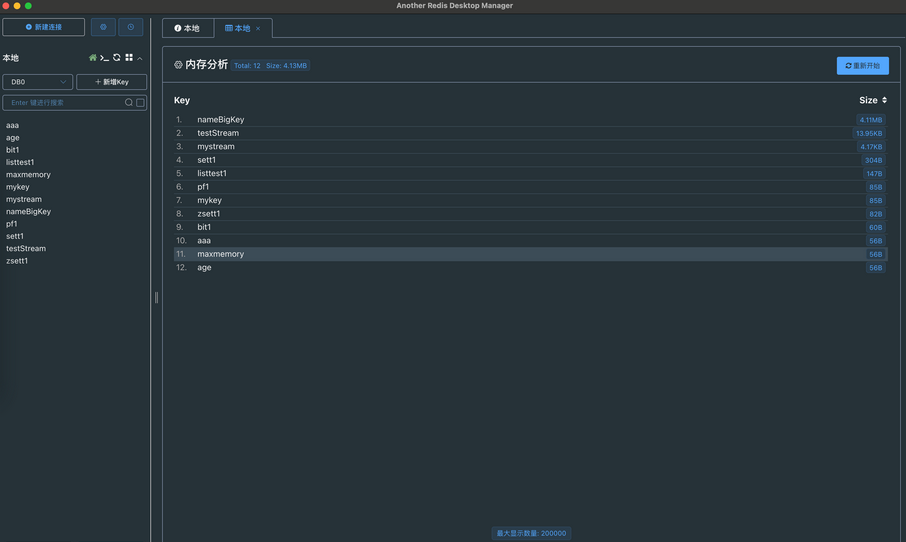The width and height of the screenshot is (906, 542).
Task: Open the grid menu icon for 本地
Action: (x=129, y=58)
